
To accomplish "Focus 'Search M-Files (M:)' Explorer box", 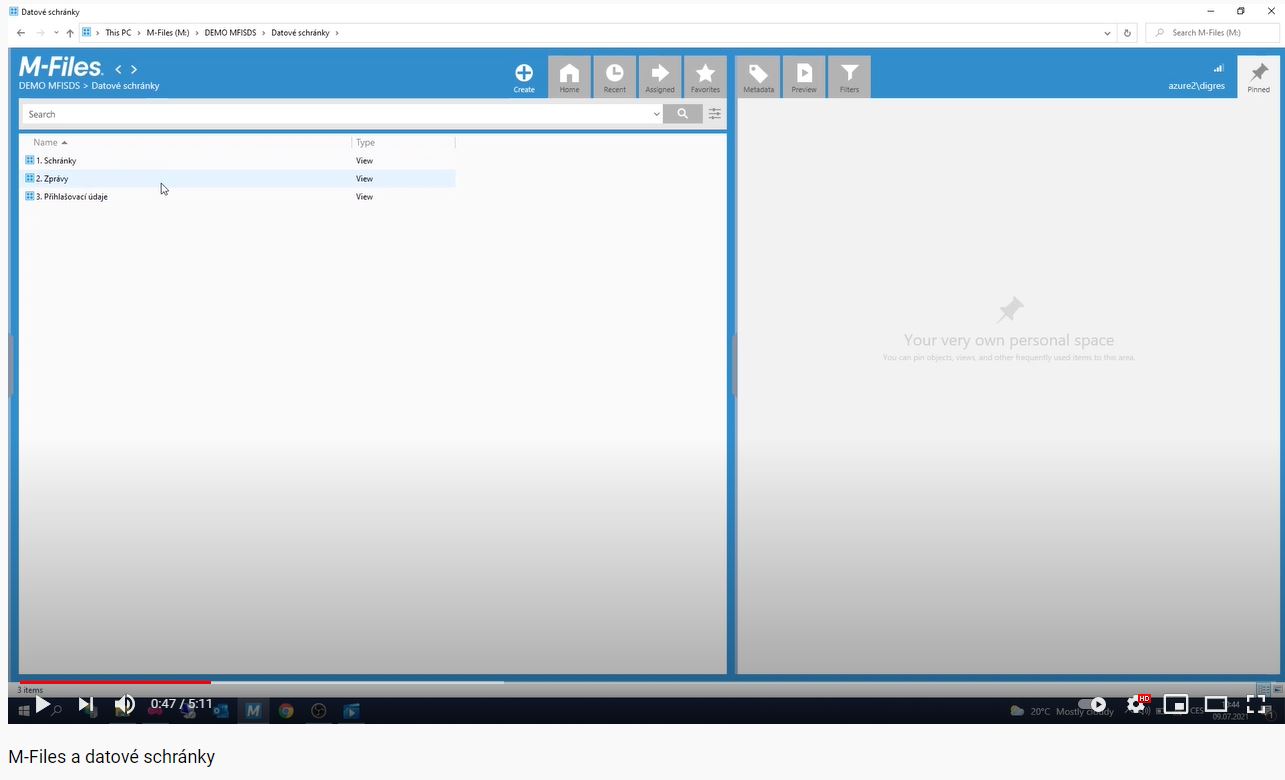I will pyautogui.click(x=1213, y=33).
